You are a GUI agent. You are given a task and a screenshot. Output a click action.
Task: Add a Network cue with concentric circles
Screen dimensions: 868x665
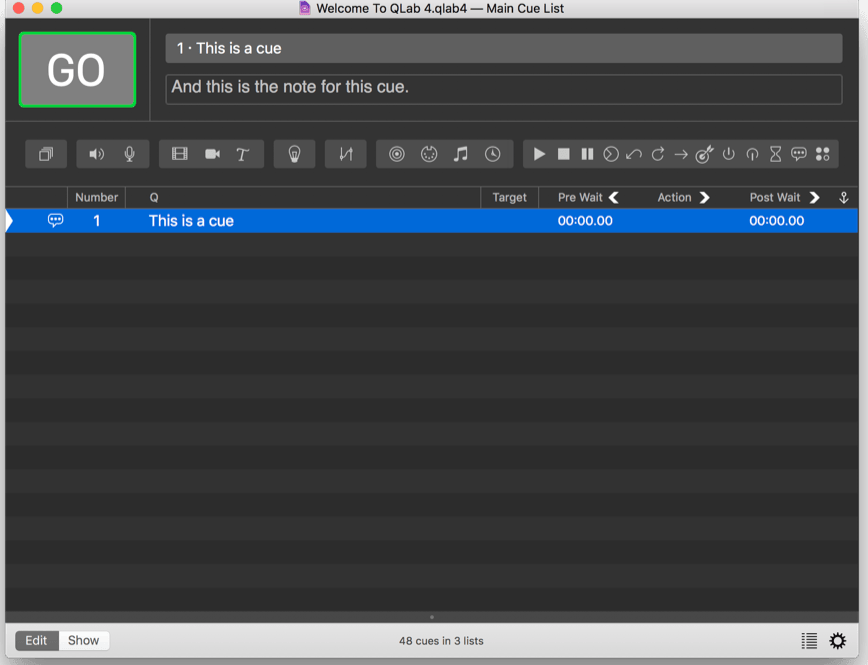click(x=396, y=154)
